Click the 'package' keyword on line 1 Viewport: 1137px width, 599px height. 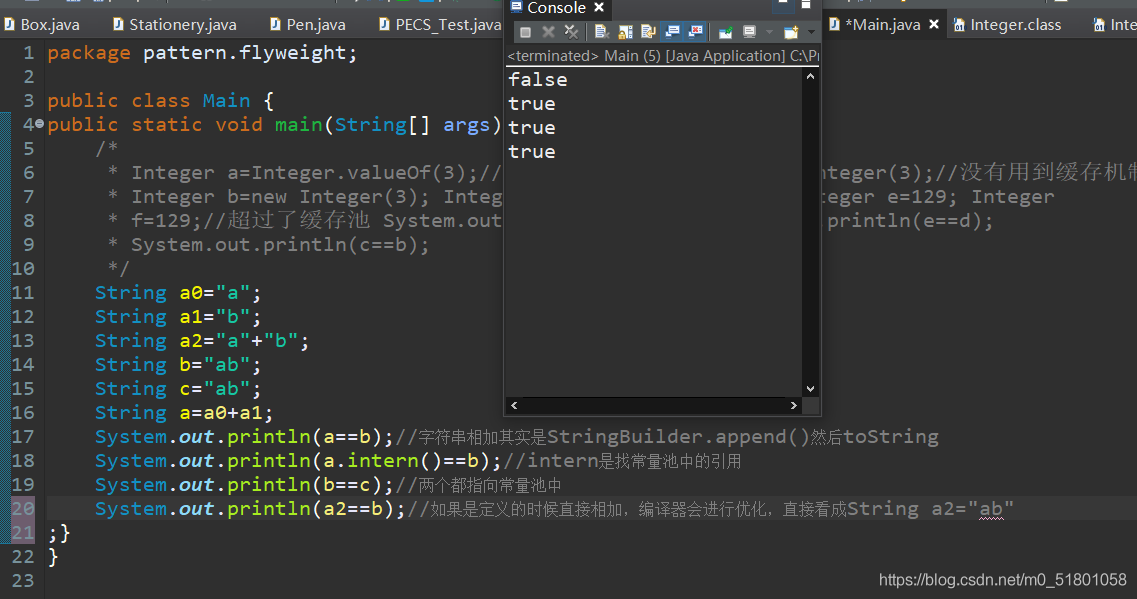coord(89,53)
